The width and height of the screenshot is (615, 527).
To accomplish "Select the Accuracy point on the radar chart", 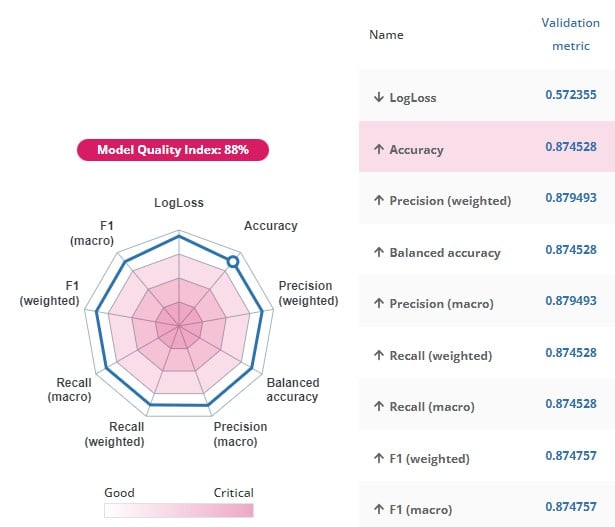I will pos(233,261).
